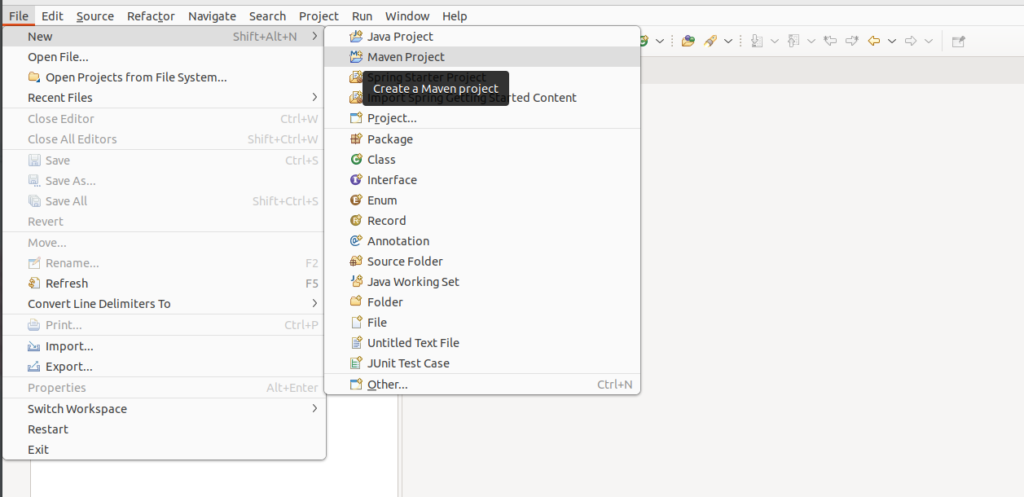
Task: Open the Help menu
Action: coord(455,16)
